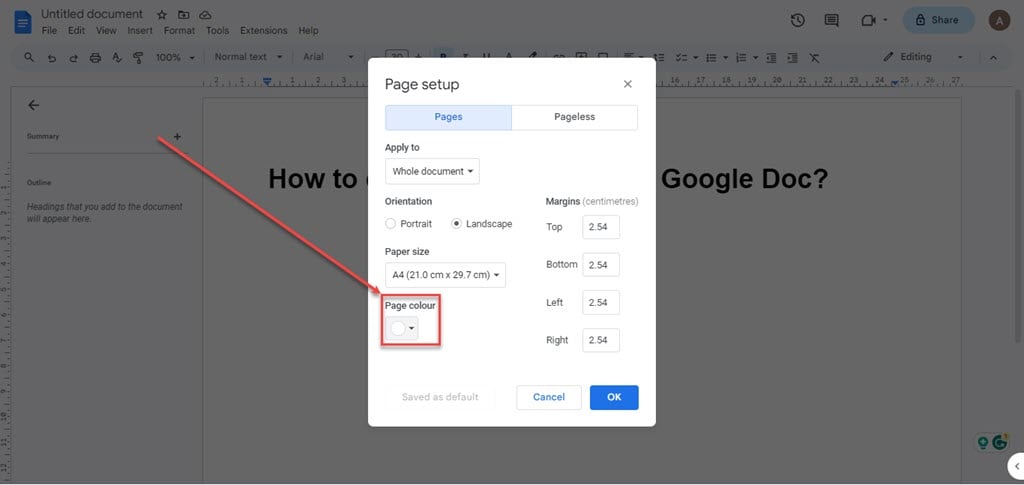Click the Left margin field

click(601, 303)
